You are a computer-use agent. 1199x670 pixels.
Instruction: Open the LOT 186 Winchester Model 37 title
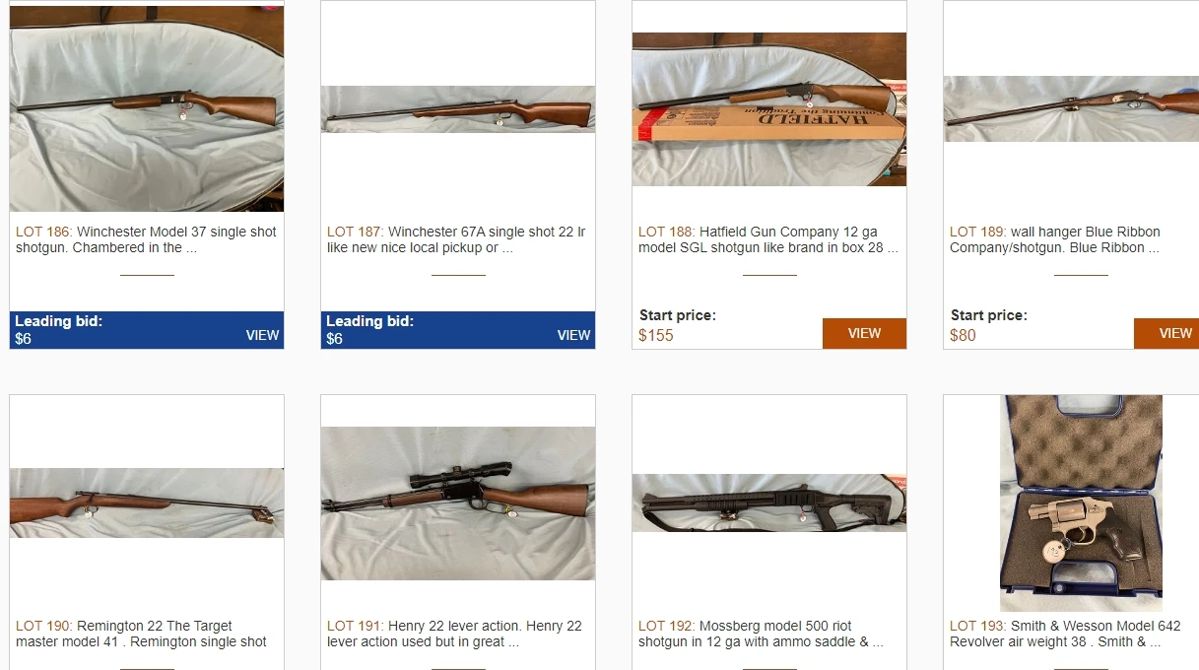click(146, 239)
